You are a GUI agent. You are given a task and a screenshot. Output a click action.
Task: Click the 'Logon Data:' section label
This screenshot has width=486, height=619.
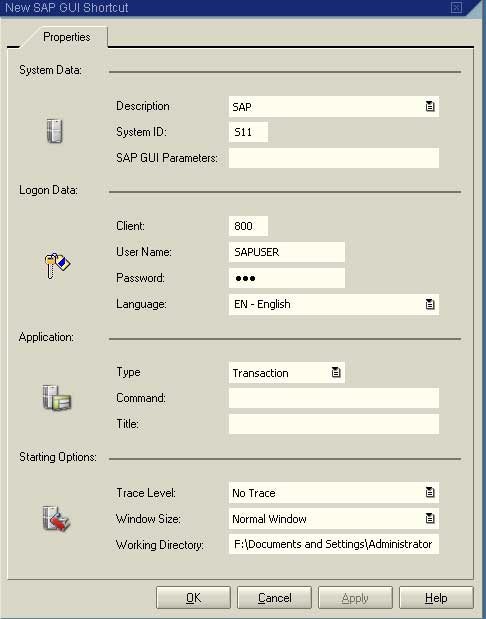pyautogui.click(x=48, y=190)
